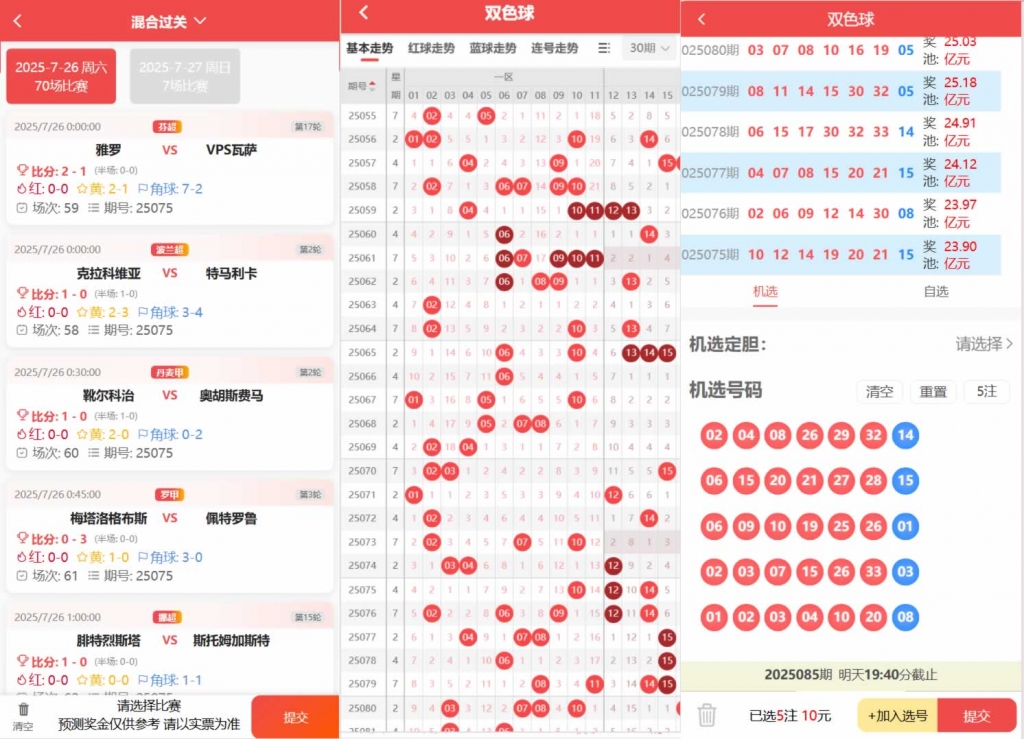Click red ball 02 in row 25055
This screenshot has height=739, width=1024.
coord(432,115)
